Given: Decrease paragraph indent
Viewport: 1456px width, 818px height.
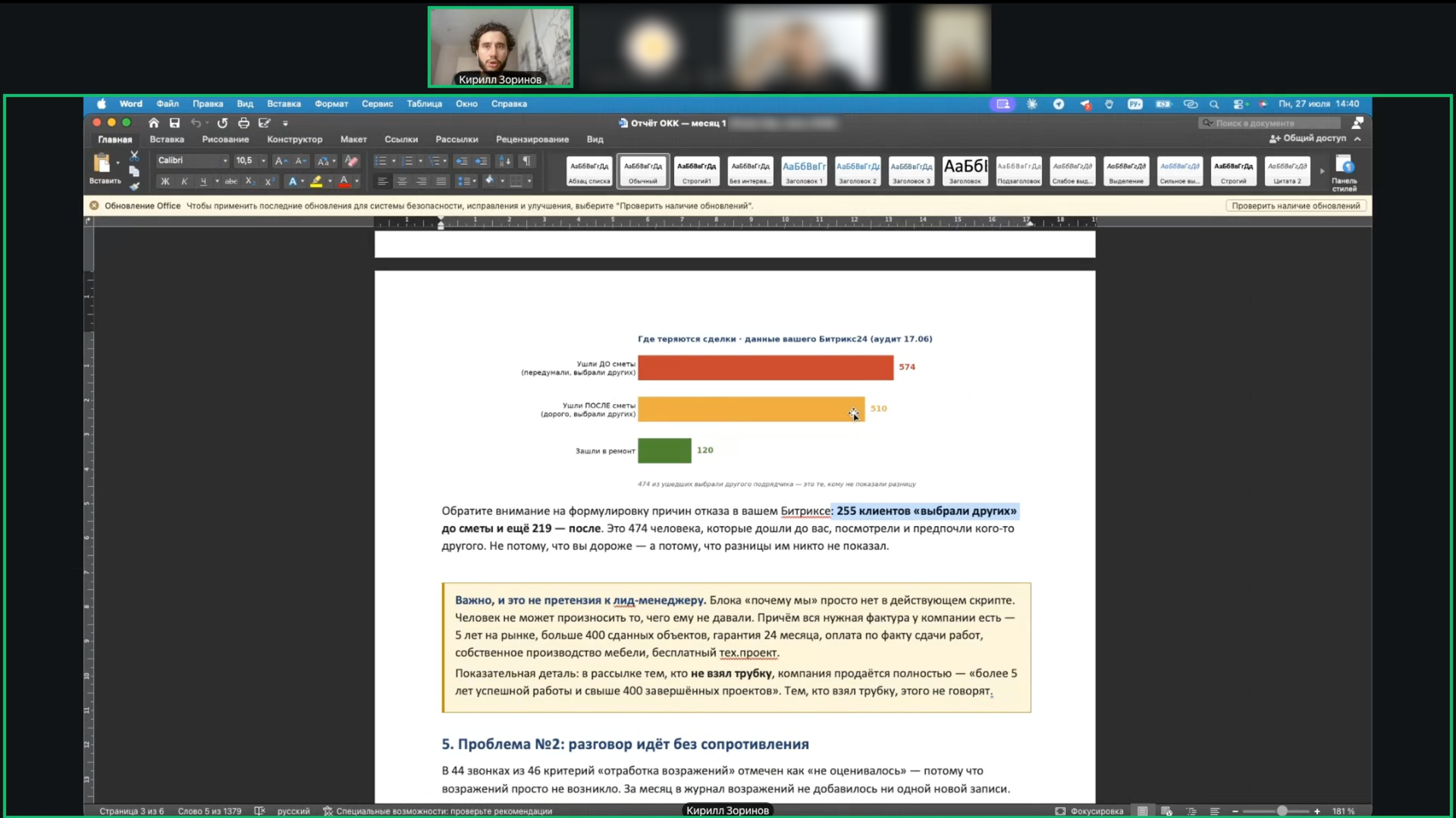Looking at the screenshot, I should coord(461,161).
